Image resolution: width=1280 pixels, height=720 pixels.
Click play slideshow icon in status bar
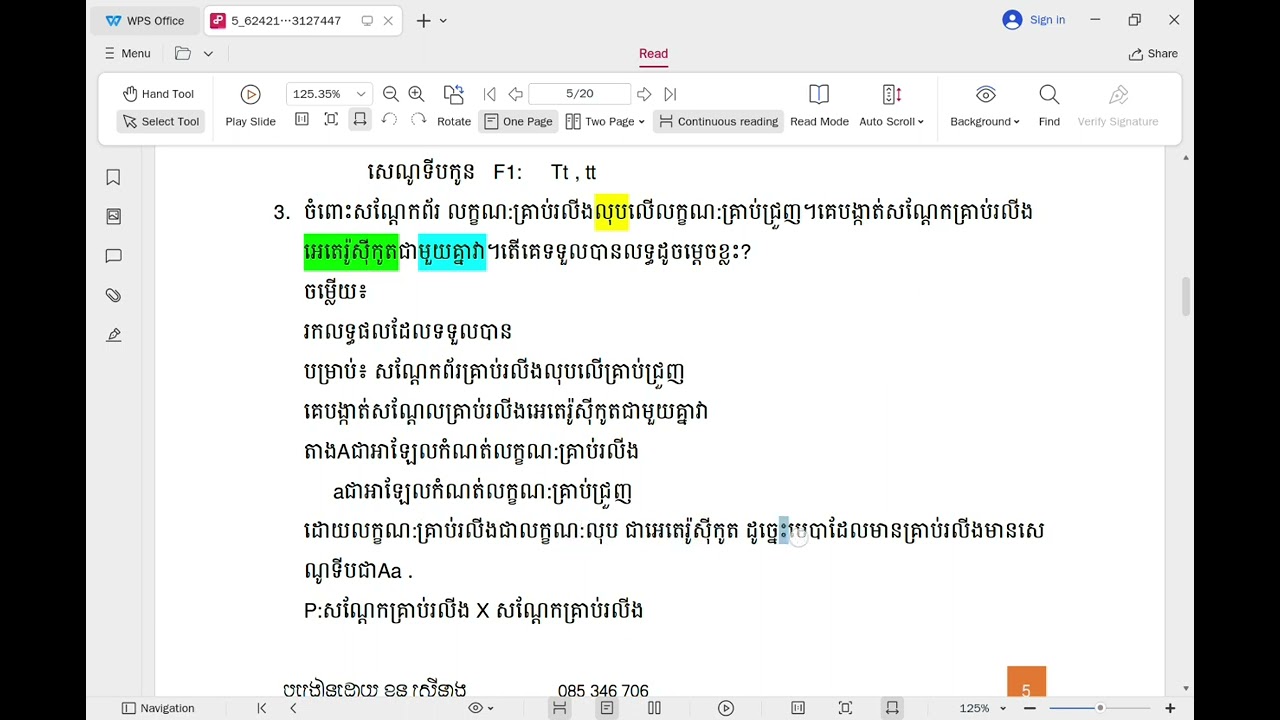[x=726, y=708]
